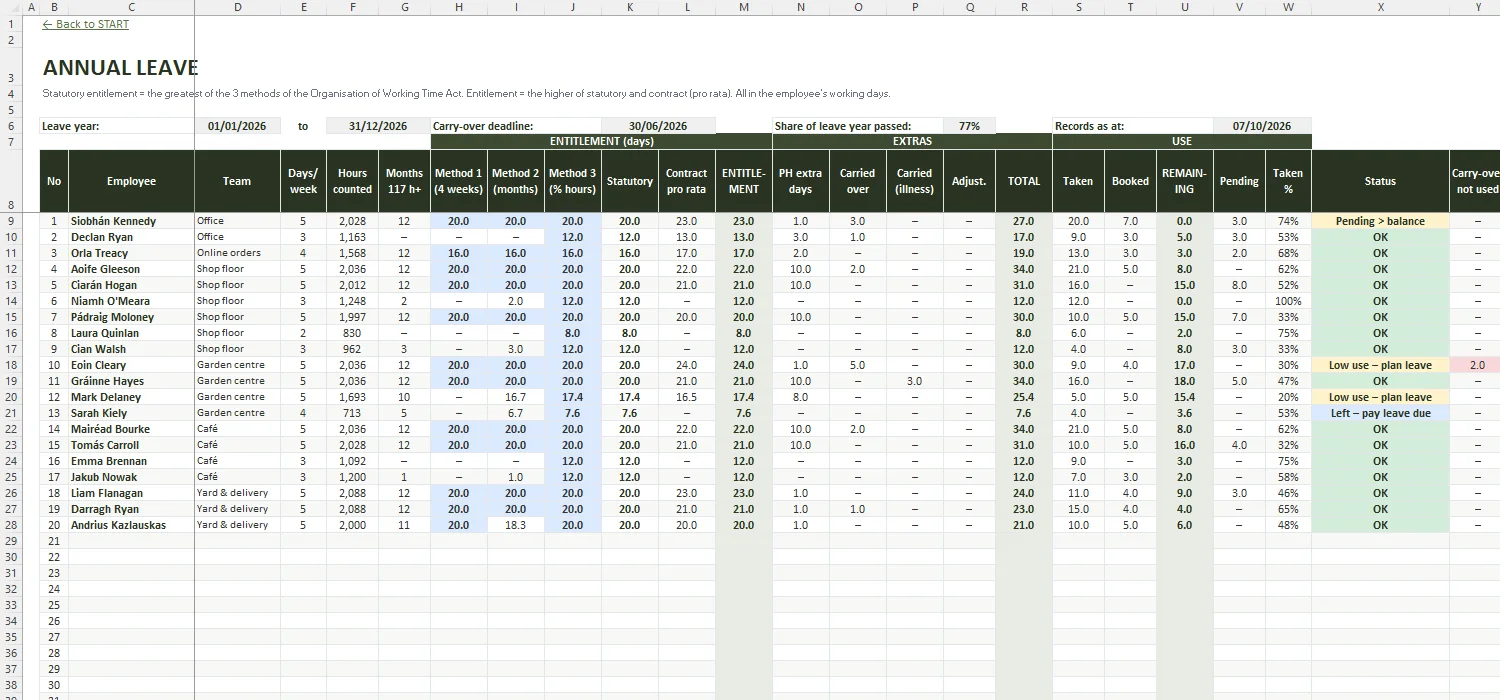This screenshot has height=700, width=1500.
Task: Select employee cell Declan Ryan
Action: click(131, 237)
